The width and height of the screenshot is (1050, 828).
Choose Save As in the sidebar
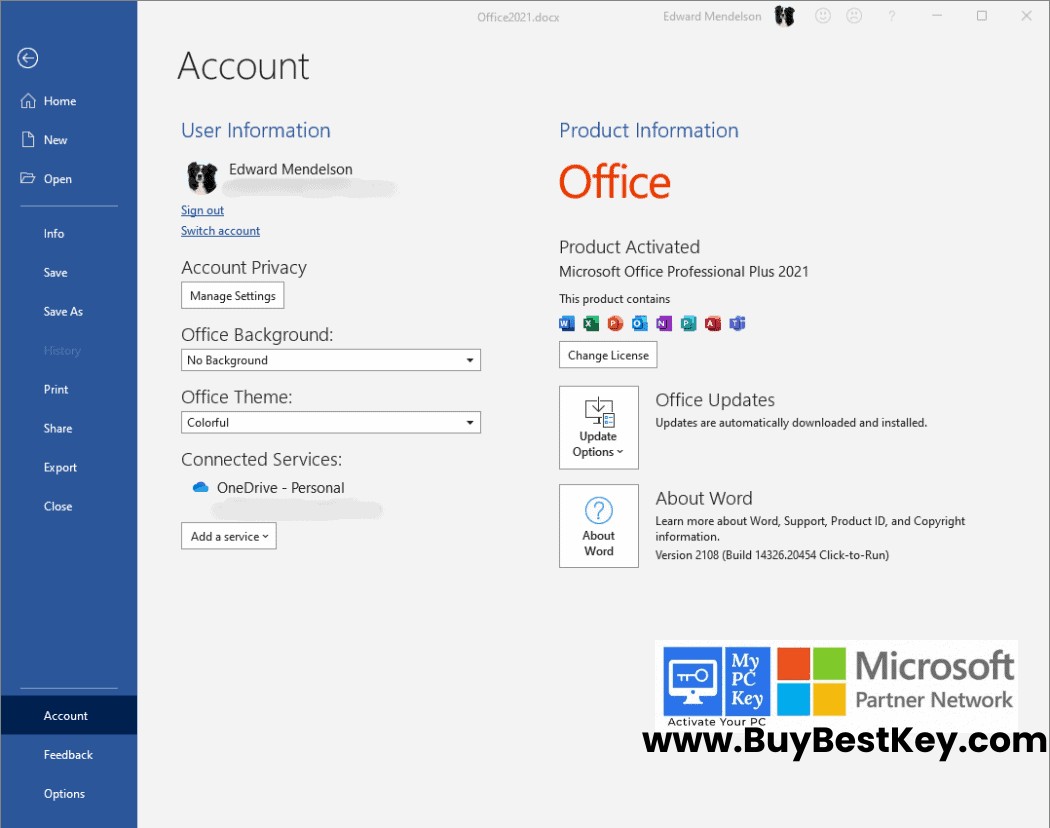pyautogui.click(x=63, y=312)
